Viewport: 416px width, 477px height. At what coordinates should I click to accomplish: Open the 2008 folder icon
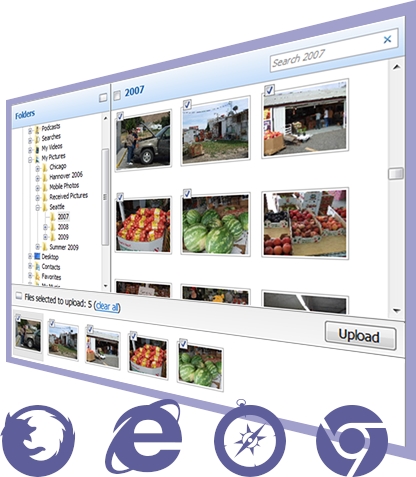pyautogui.click(x=53, y=227)
